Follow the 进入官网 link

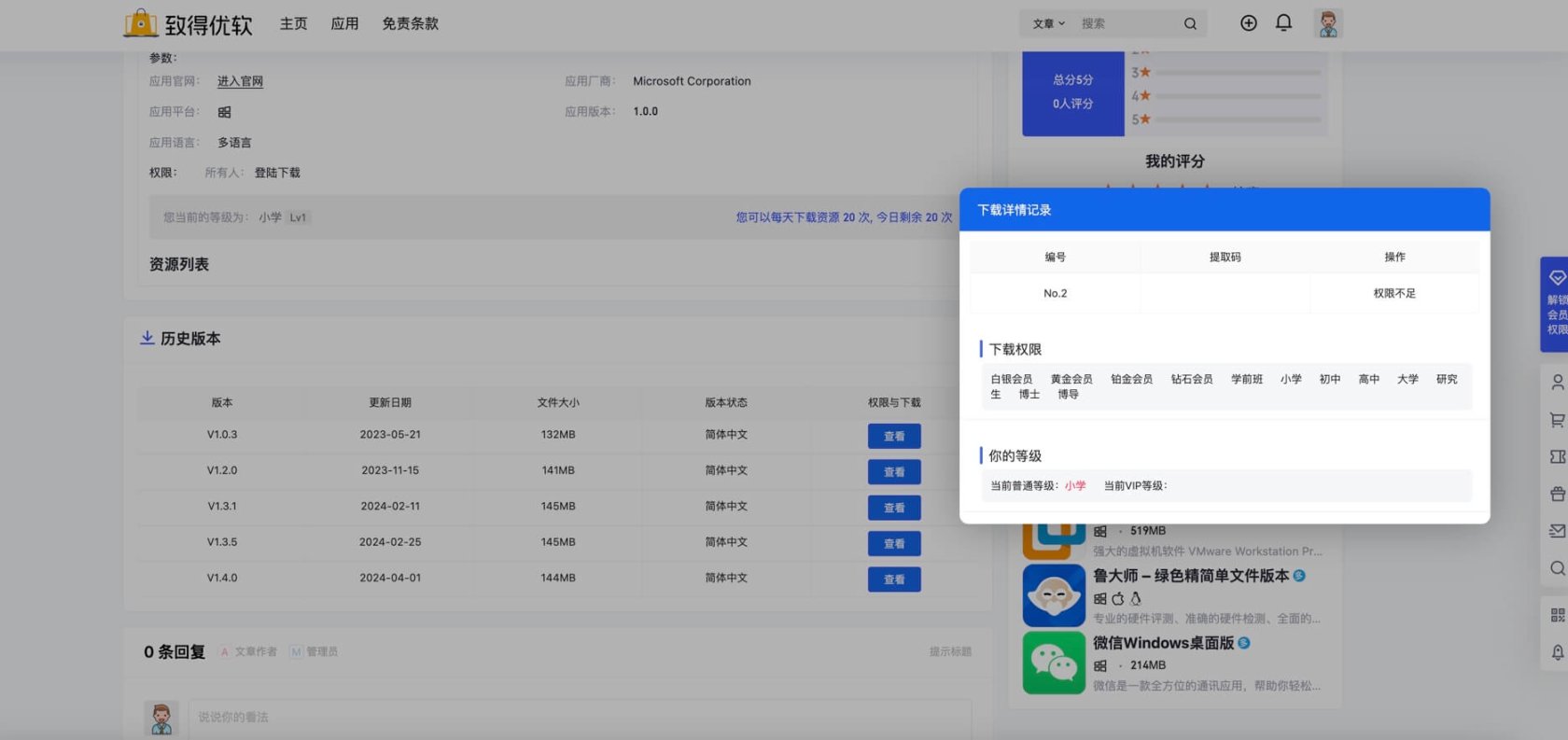pyautogui.click(x=240, y=82)
